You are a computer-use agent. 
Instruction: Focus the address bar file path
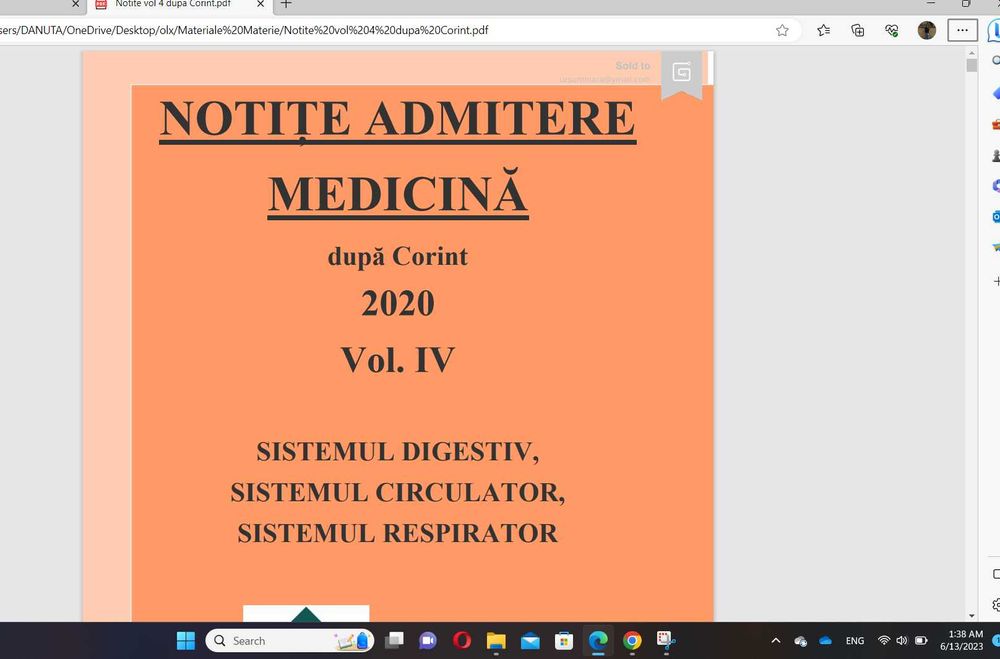tap(244, 30)
